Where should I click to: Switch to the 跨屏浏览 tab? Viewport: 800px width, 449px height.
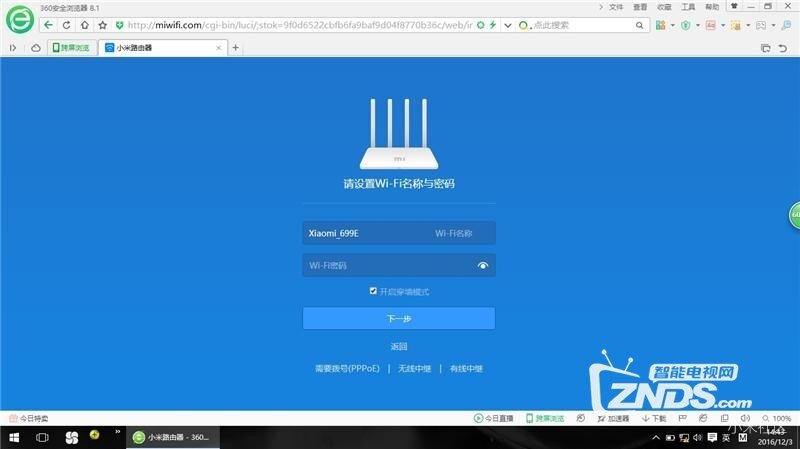point(71,47)
